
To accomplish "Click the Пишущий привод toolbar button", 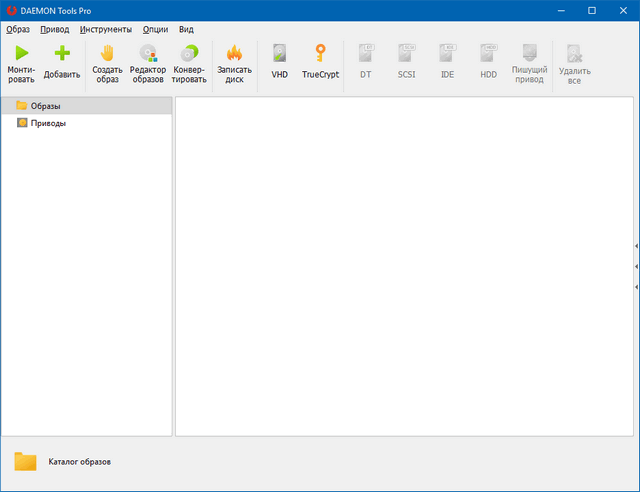I will click(x=529, y=54).
